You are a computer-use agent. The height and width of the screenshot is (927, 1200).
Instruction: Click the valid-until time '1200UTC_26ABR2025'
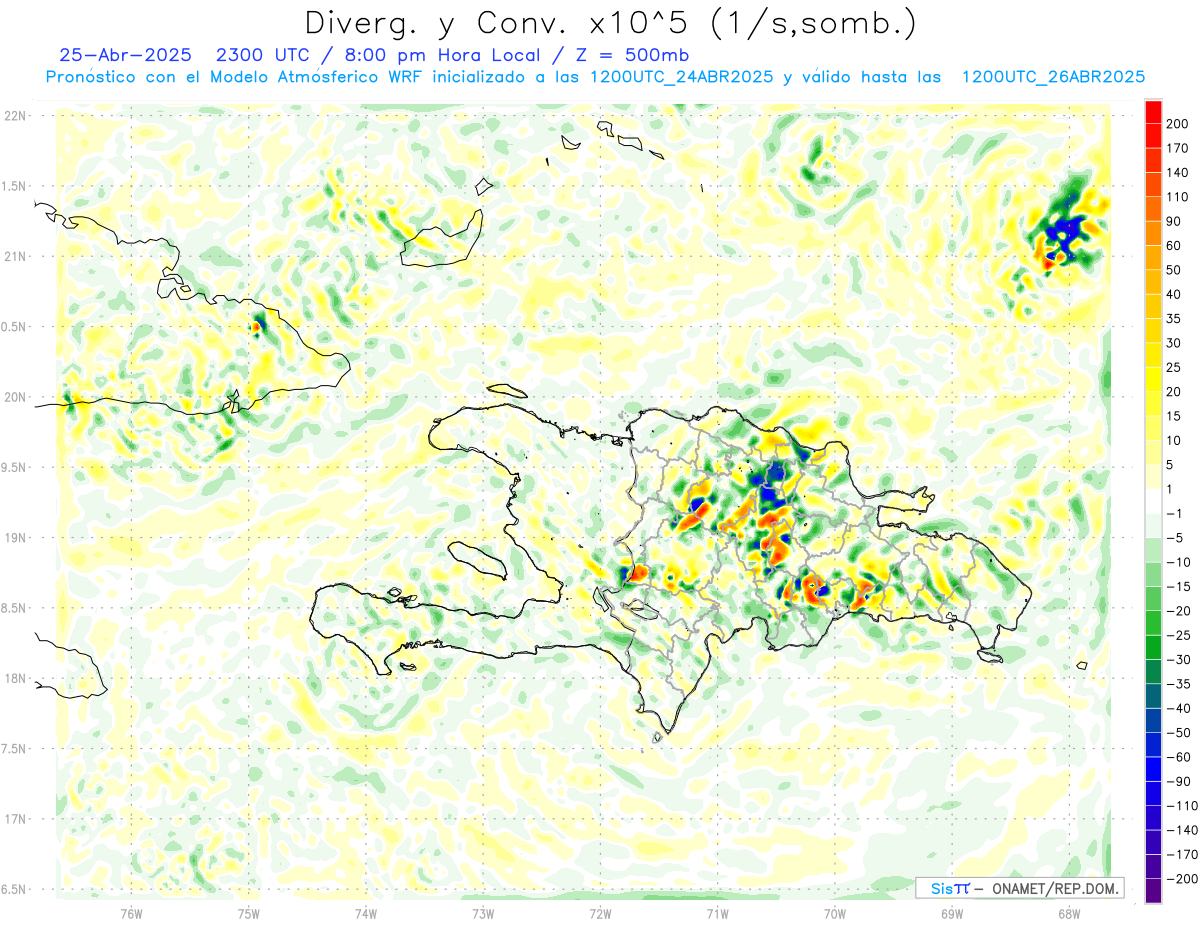click(x=1052, y=77)
